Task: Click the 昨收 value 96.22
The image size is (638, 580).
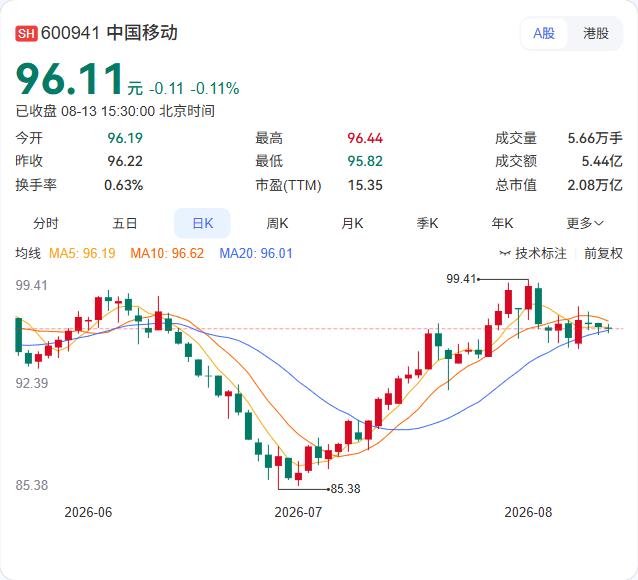Action: click(125, 161)
